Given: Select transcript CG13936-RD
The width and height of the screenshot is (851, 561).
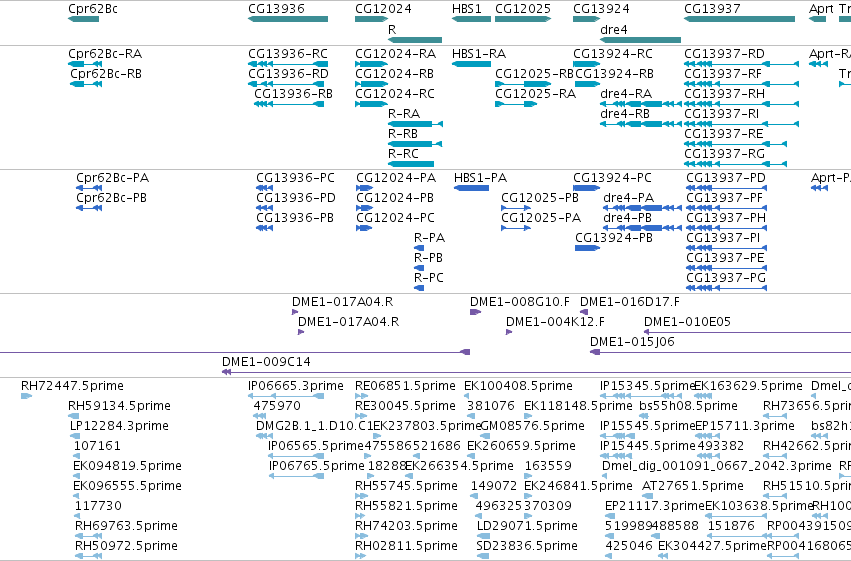Looking at the screenshot, I should (288, 74).
